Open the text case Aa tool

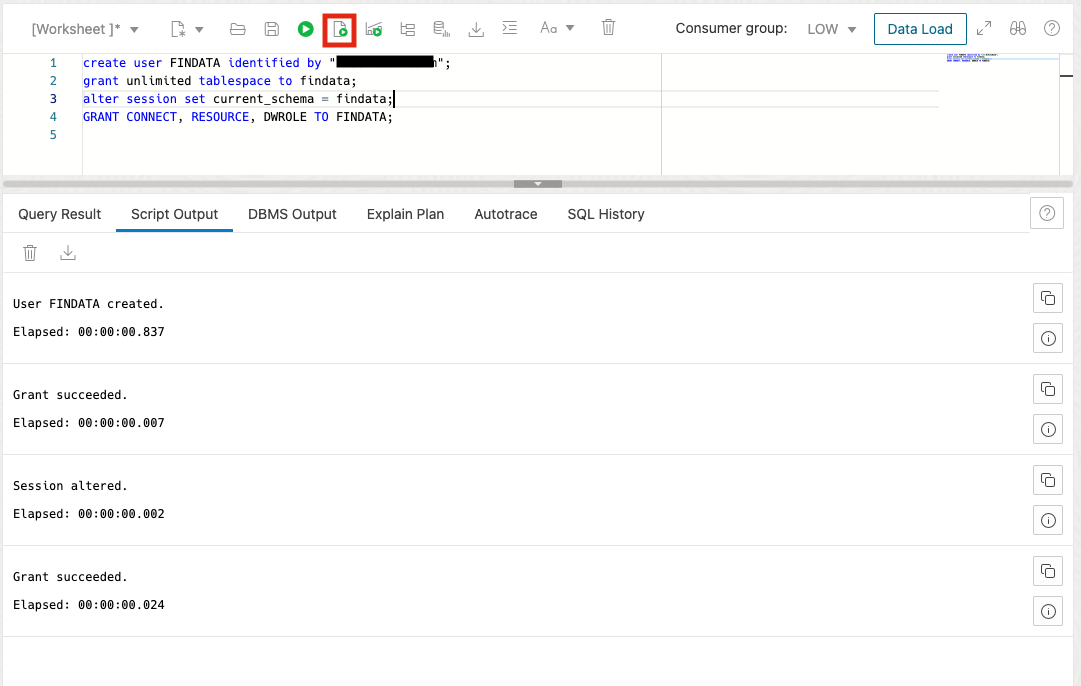pos(548,28)
